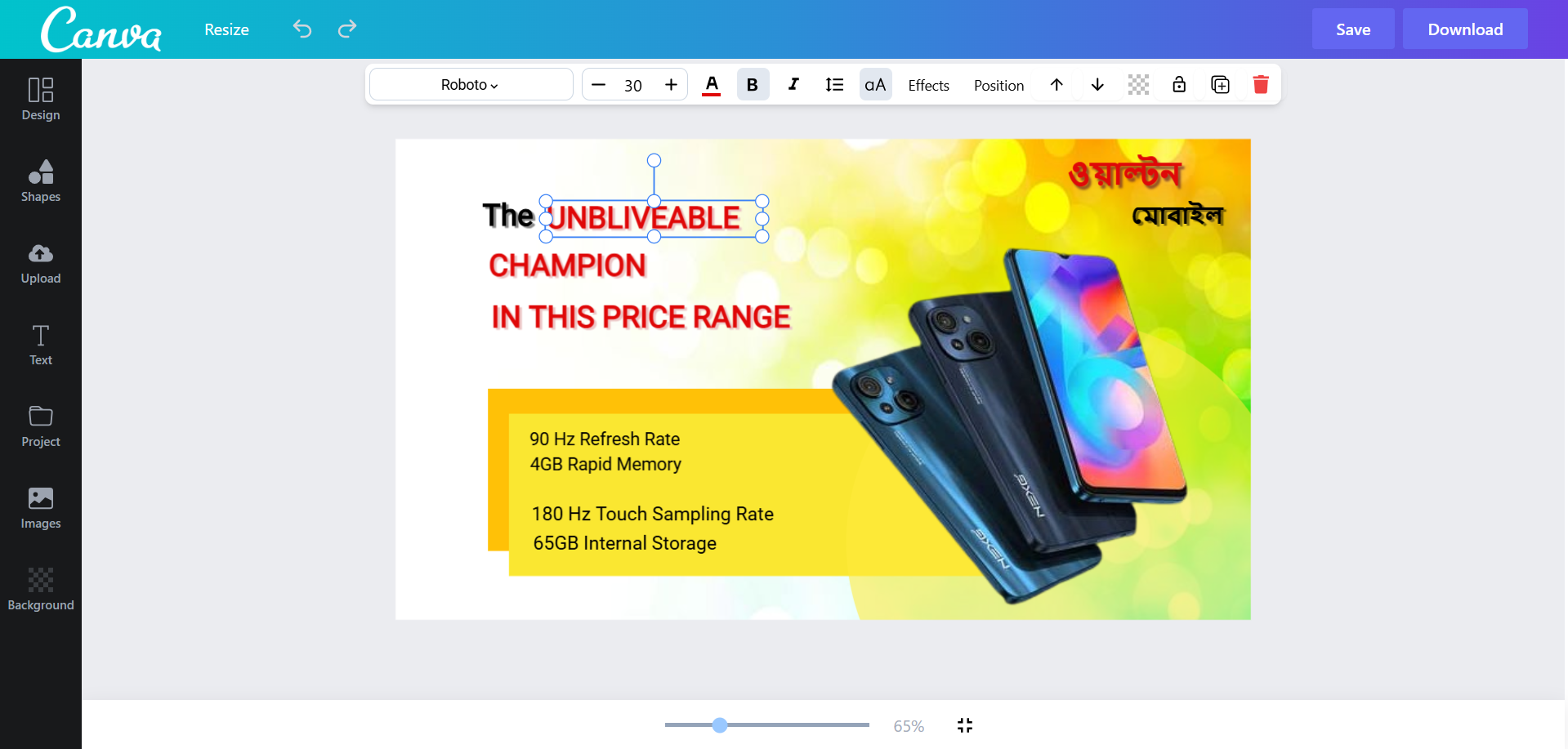
Task: Open line spacing options
Action: 834,85
